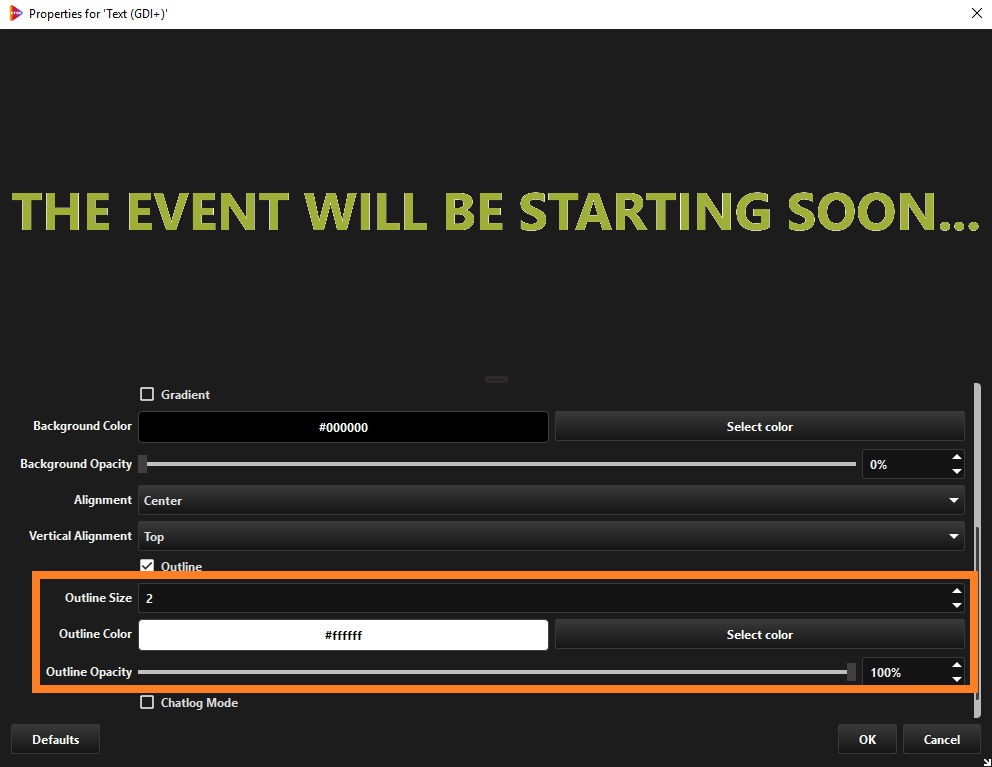Screen dimensions: 992x767
Task: Click the Defaults button
Action: click(56, 739)
